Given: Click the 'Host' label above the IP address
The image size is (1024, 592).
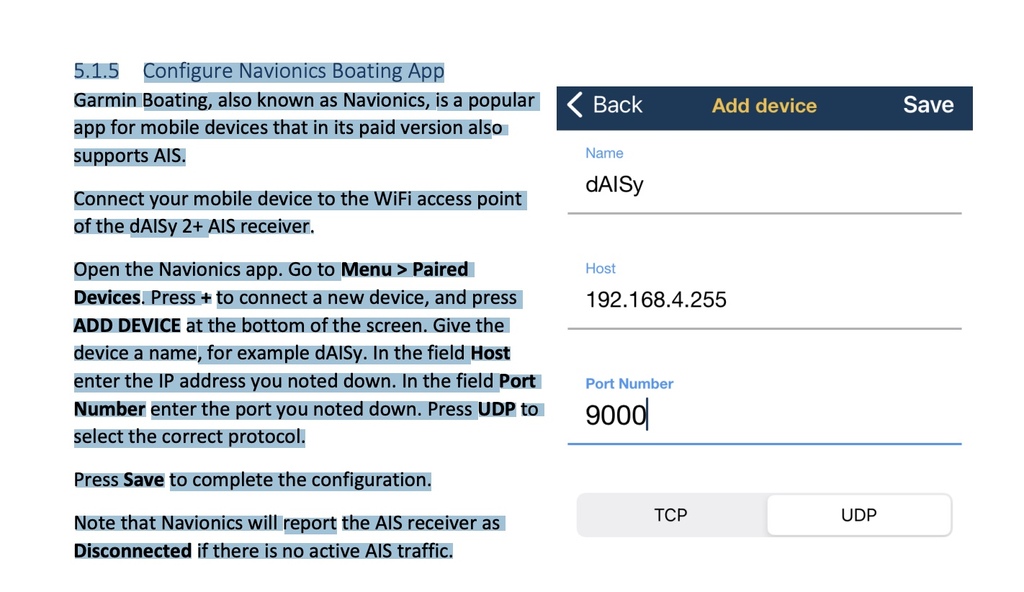Looking at the screenshot, I should (x=600, y=269).
